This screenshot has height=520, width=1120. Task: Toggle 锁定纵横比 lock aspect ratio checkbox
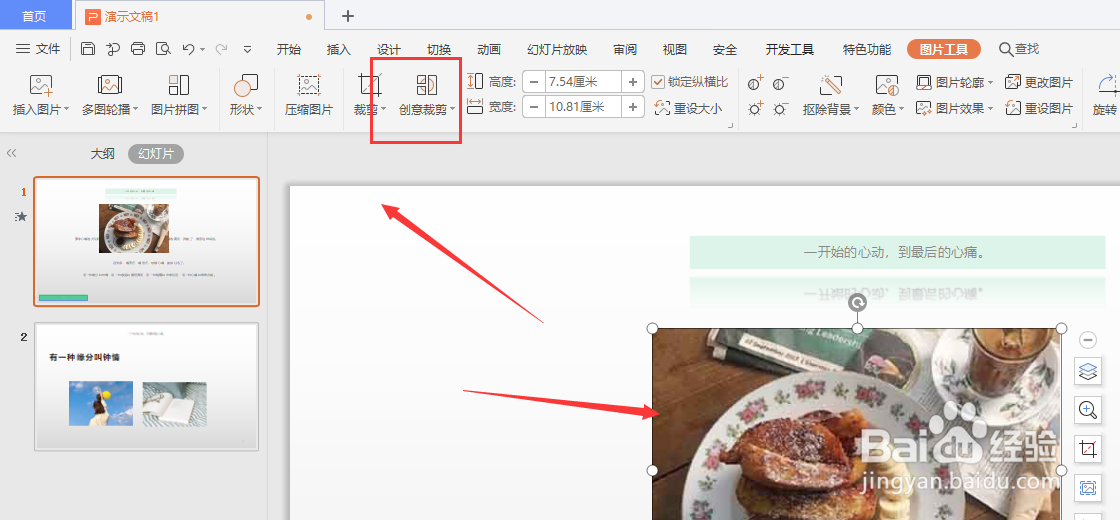(658, 82)
